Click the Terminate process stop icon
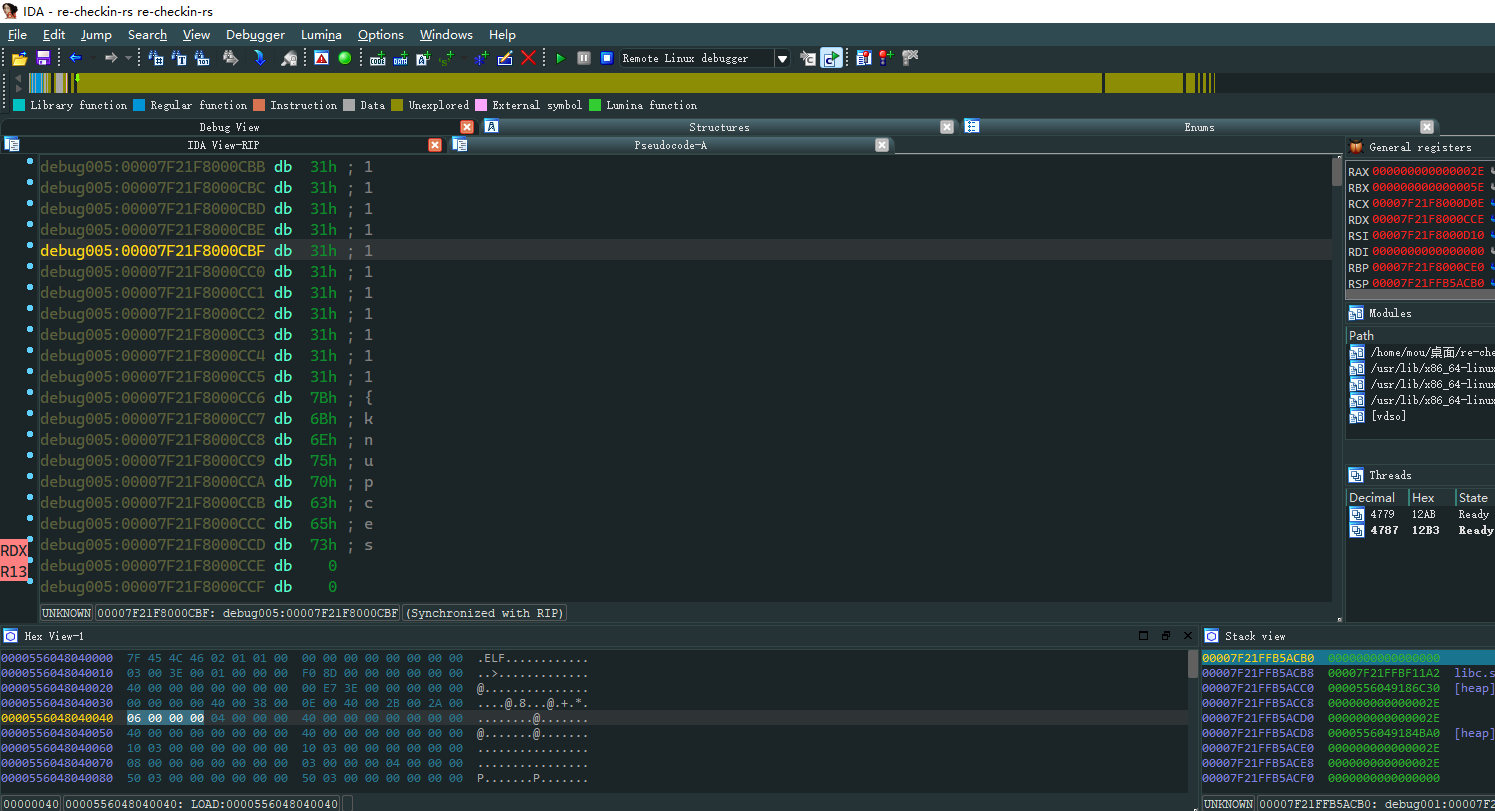The width and height of the screenshot is (1495, 811). (606, 58)
